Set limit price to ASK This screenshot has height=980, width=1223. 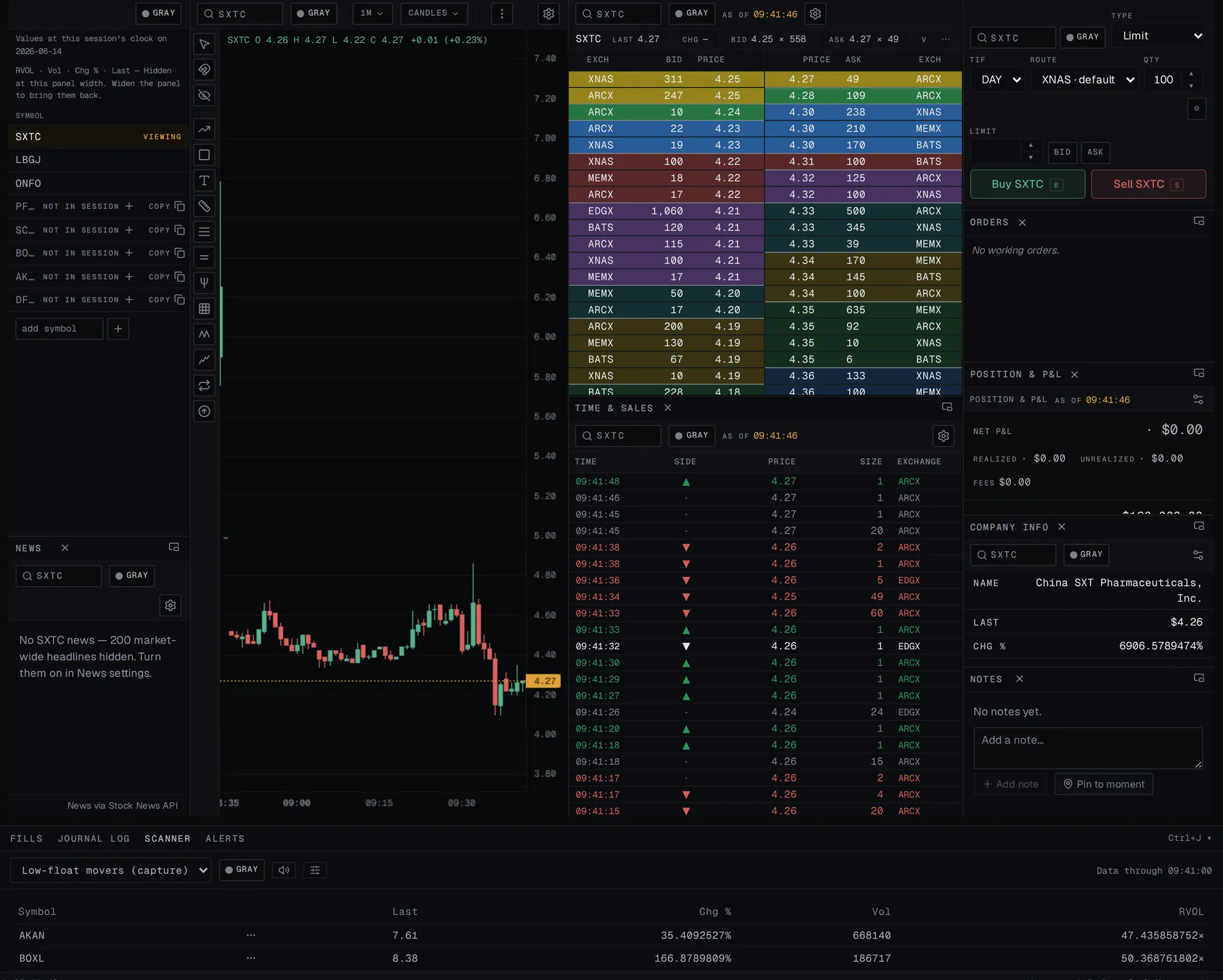(x=1095, y=152)
